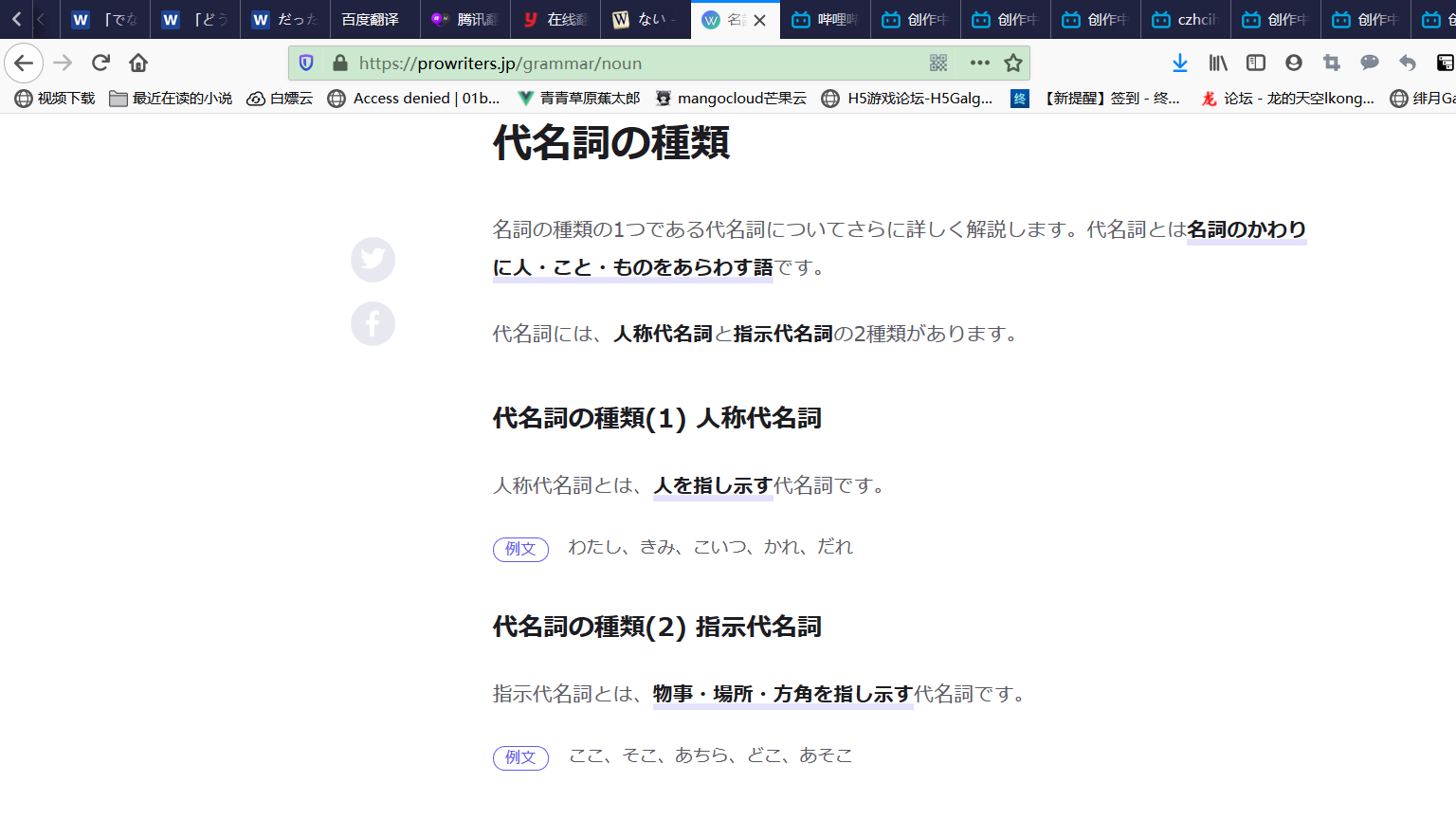Switch to the だった Word tab

pyautogui.click(x=285, y=20)
